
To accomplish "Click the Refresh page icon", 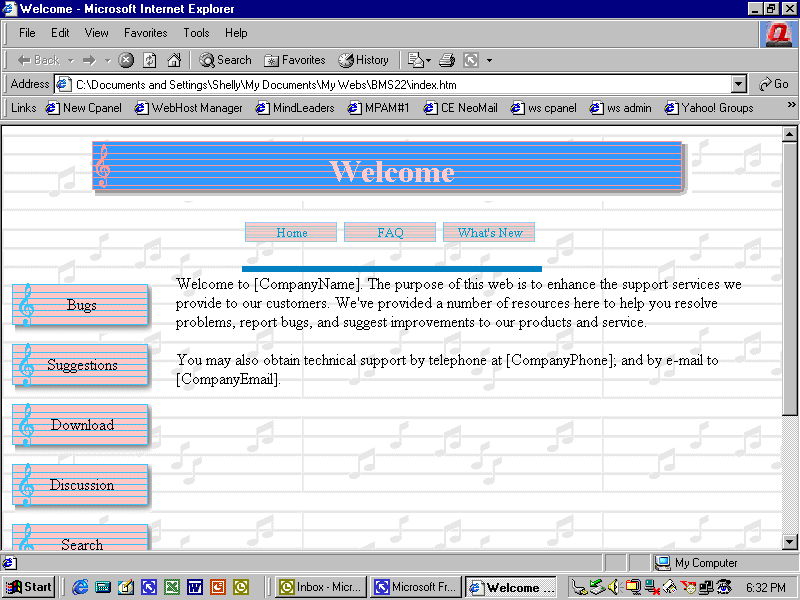I will [149, 60].
